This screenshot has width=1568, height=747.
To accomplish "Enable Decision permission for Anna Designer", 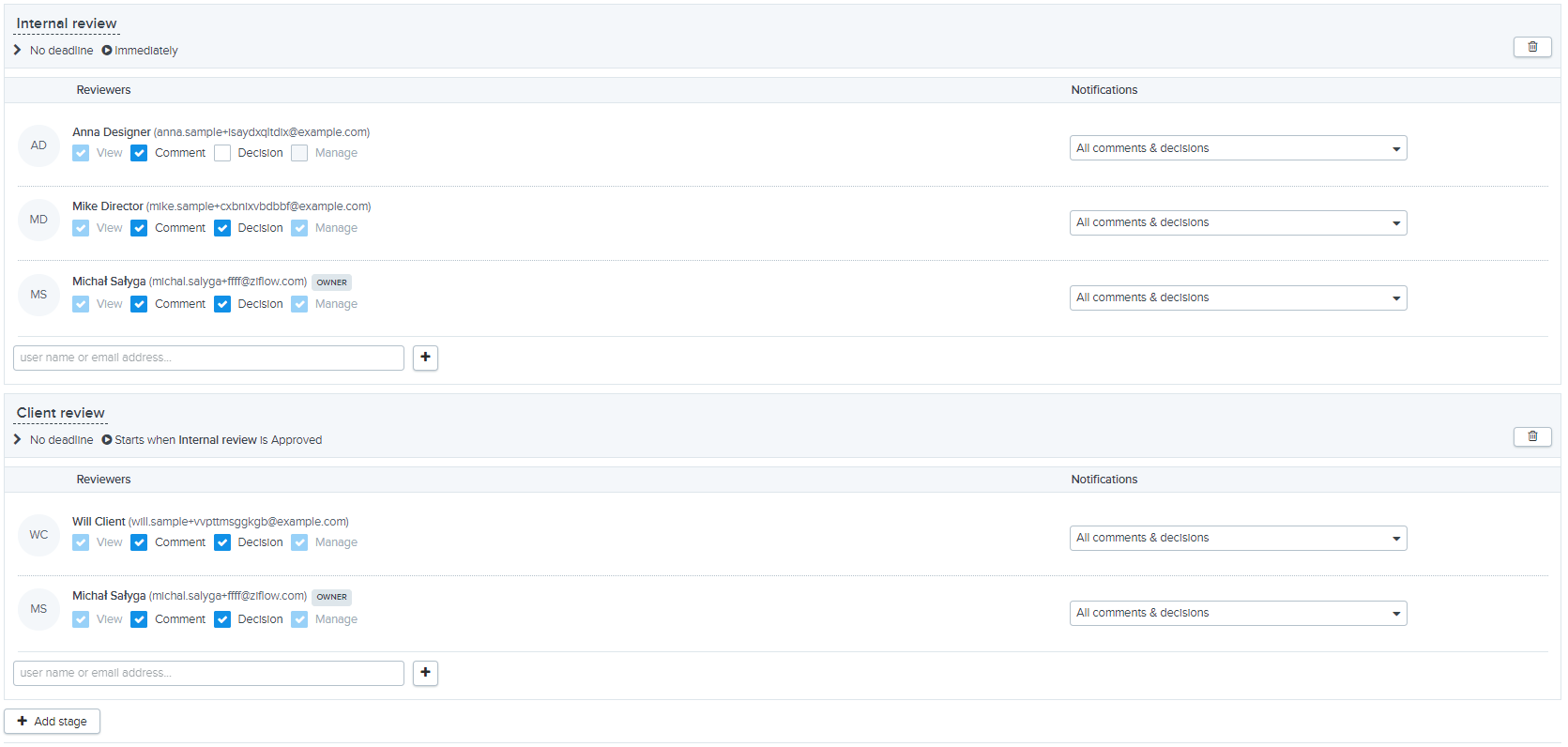I will [x=222, y=153].
